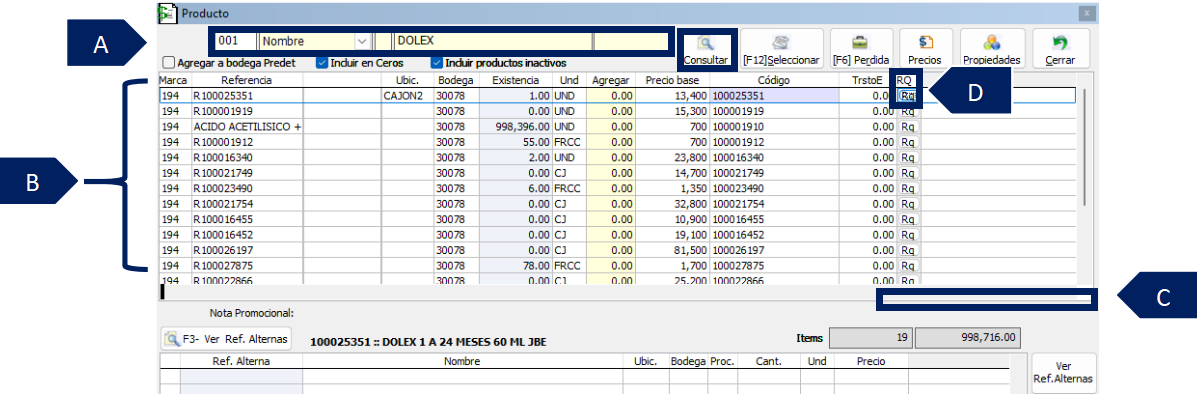Open the Propiedades button
This screenshot has width=1197, height=394.
click(x=992, y=50)
